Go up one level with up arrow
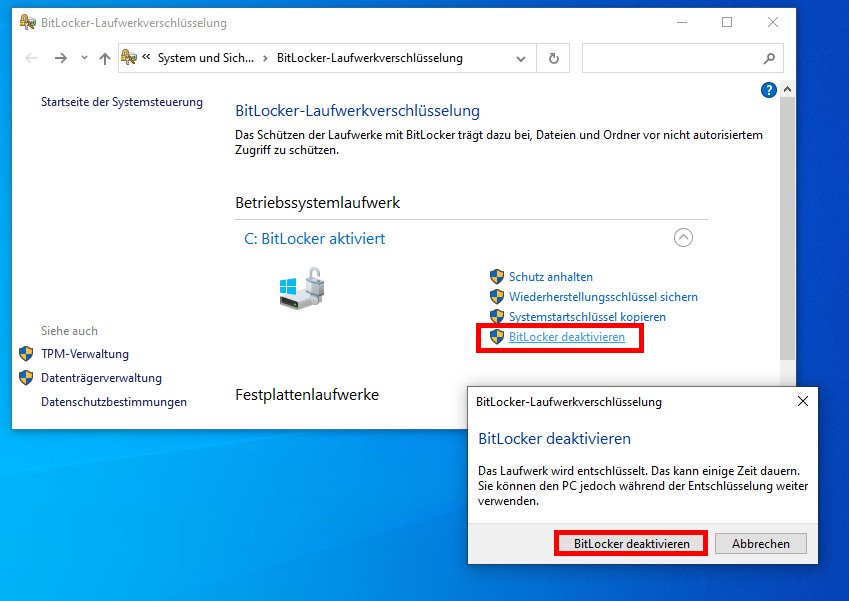 (105, 58)
